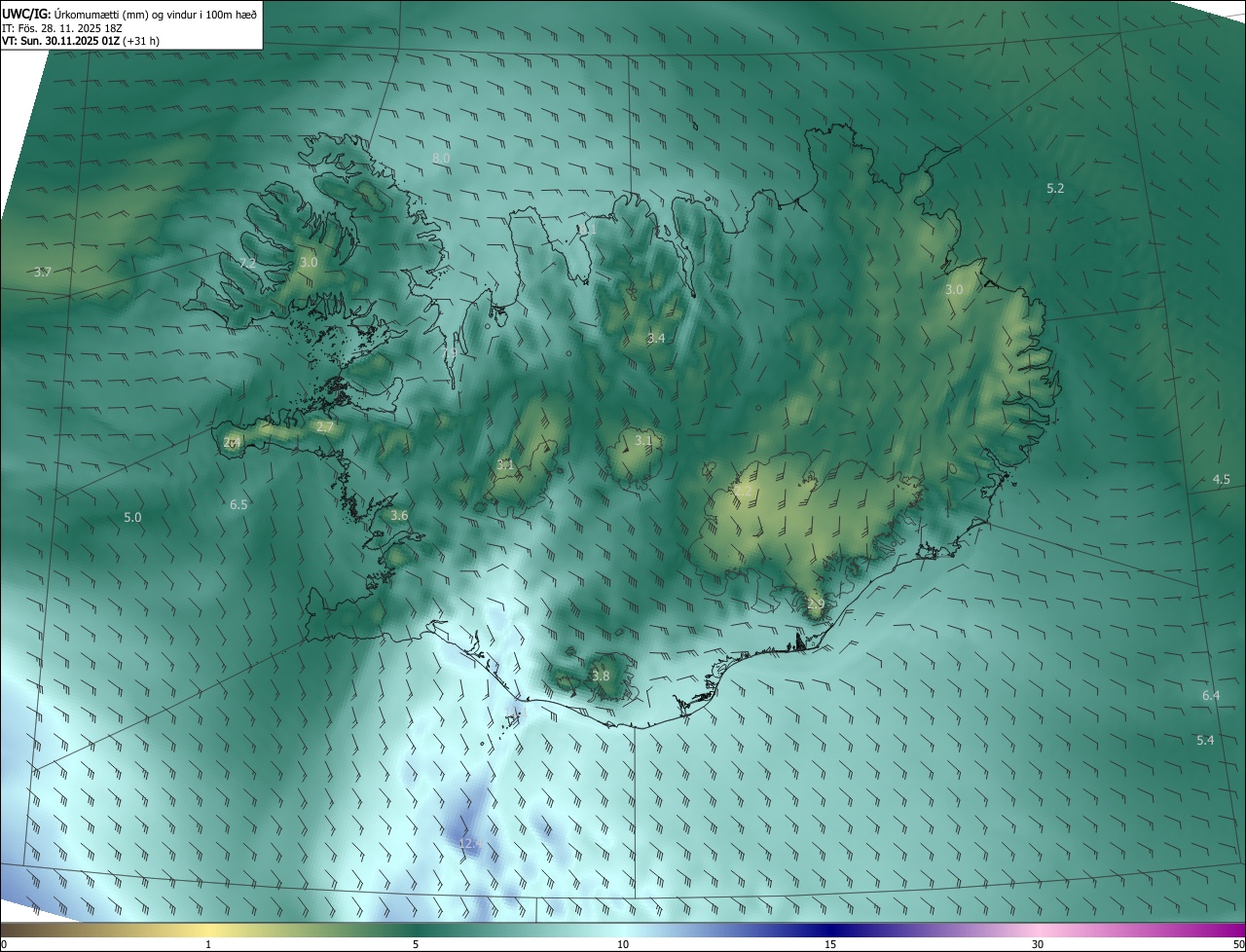Click the 15 tick on the color scale
The height and width of the screenshot is (952, 1246).
(x=830, y=944)
